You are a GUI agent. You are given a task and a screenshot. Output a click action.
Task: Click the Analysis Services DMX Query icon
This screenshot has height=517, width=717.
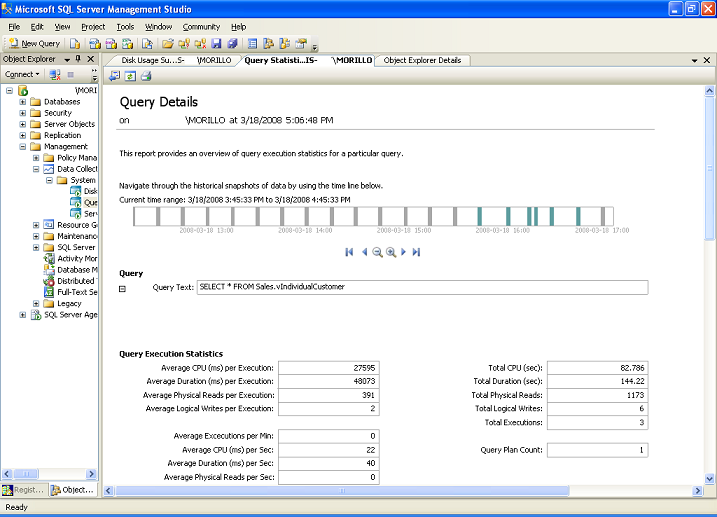(111, 43)
